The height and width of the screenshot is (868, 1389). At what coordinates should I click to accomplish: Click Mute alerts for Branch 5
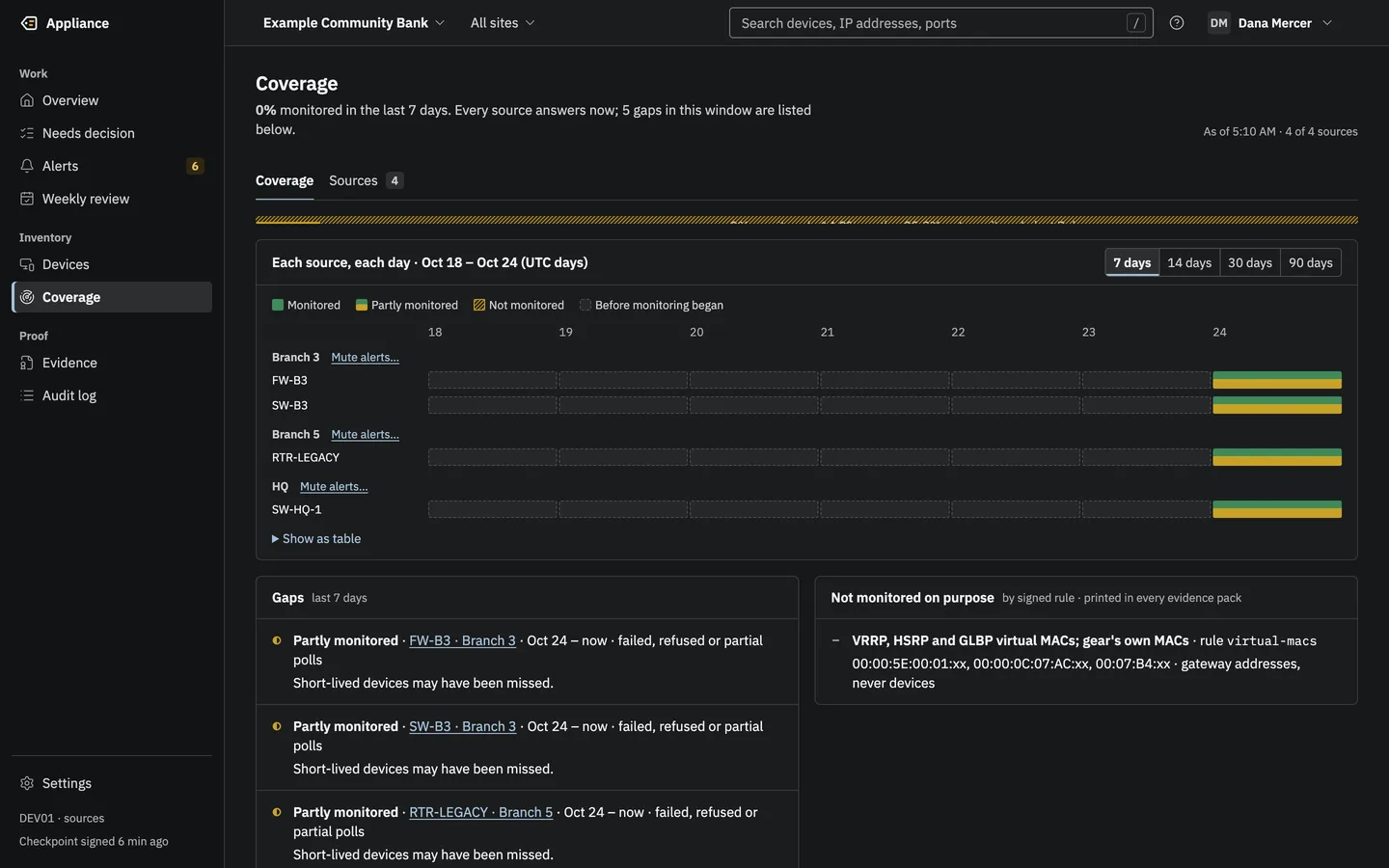point(365,434)
